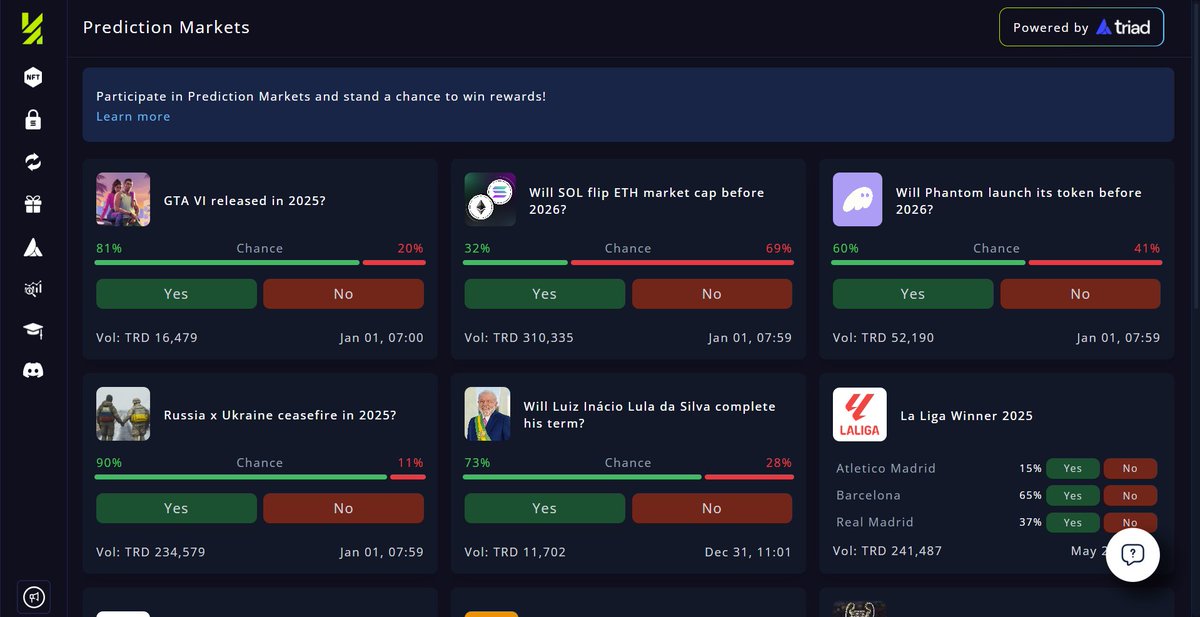Bet No on Barcelona
The width and height of the screenshot is (1200, 617).
tap(1130, 495)
